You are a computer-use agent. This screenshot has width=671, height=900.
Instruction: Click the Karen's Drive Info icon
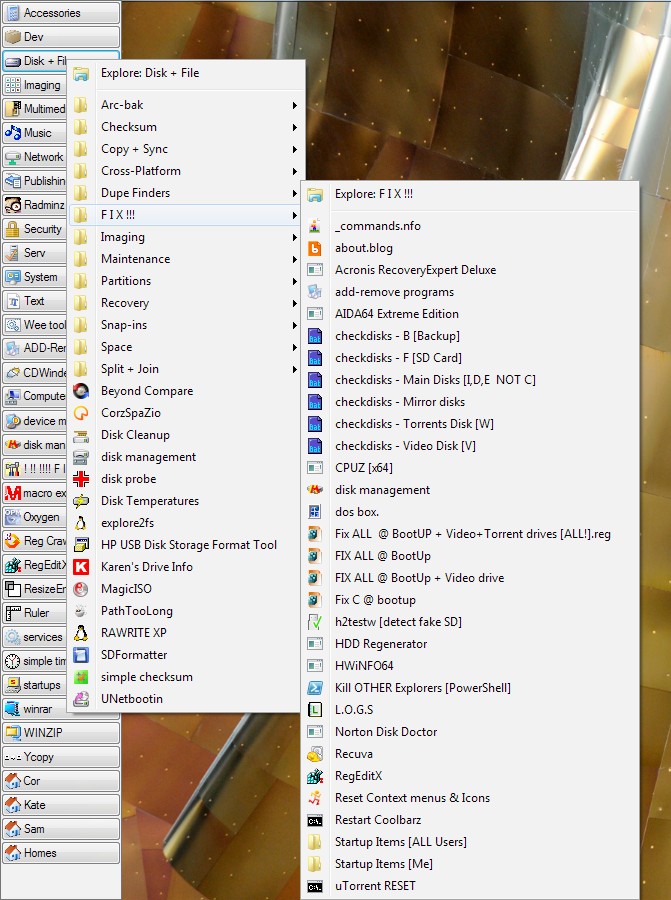(81, 567)
